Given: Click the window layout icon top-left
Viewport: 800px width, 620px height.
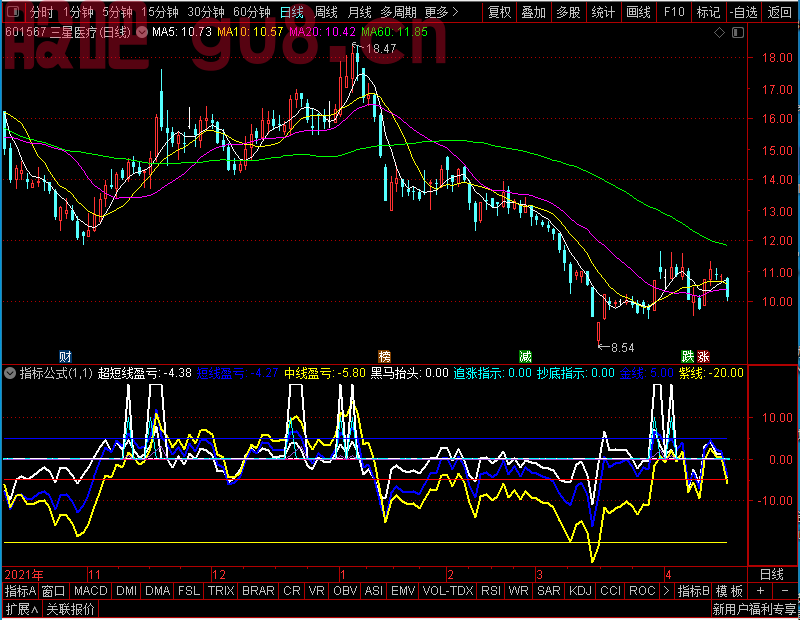Looking at the screenshot, I should [13, 11].
